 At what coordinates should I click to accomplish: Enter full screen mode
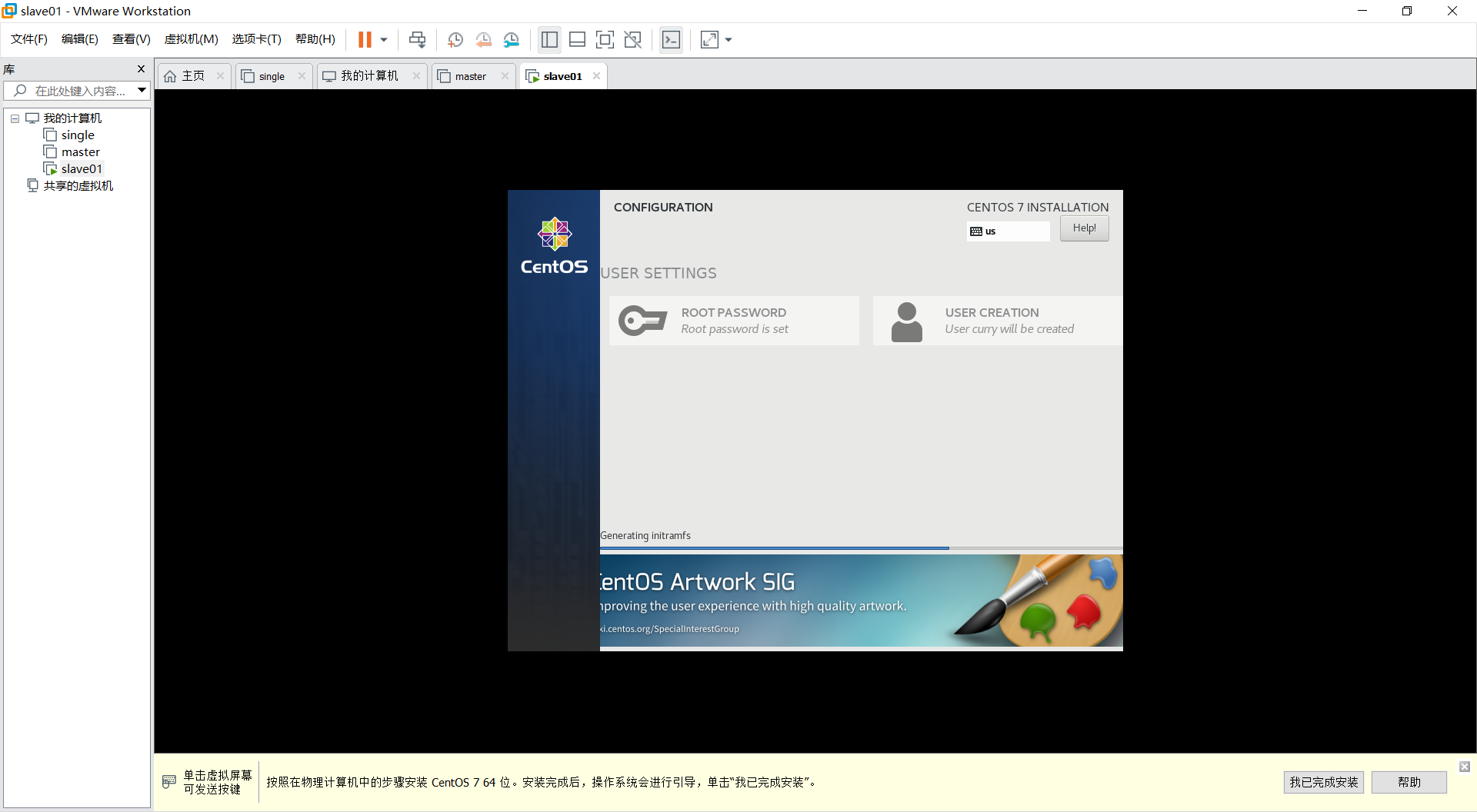[x=605, y=40]
